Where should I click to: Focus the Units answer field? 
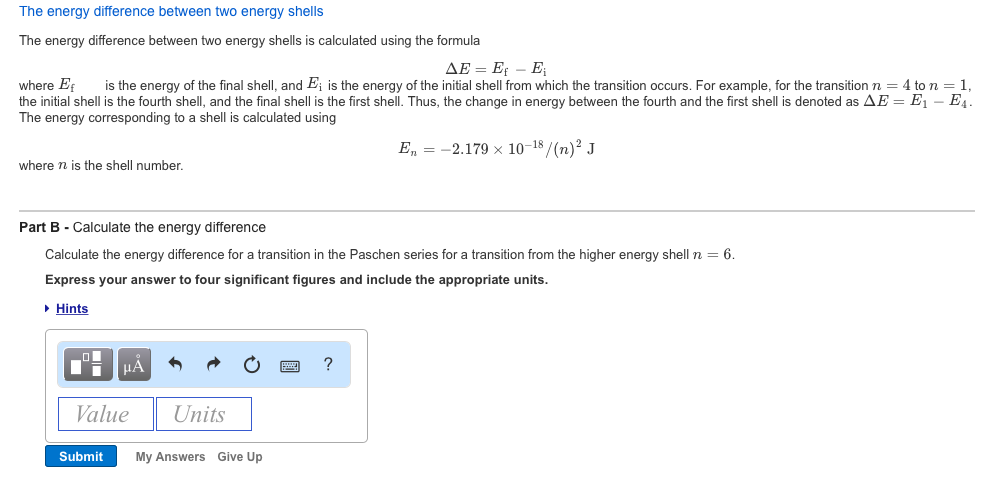click(204, 414)
